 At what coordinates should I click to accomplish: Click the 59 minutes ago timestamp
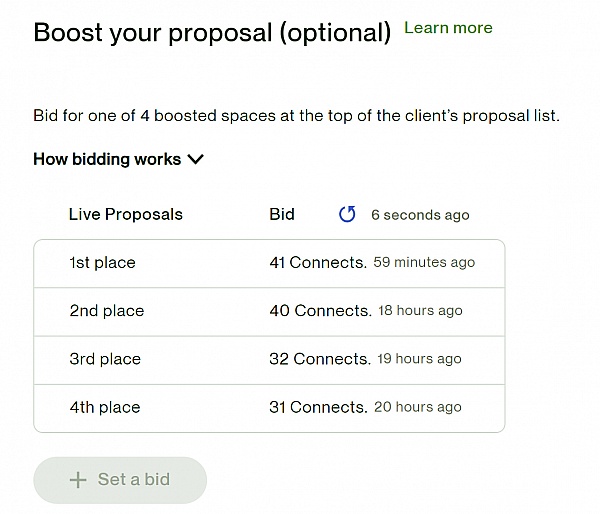424,263
